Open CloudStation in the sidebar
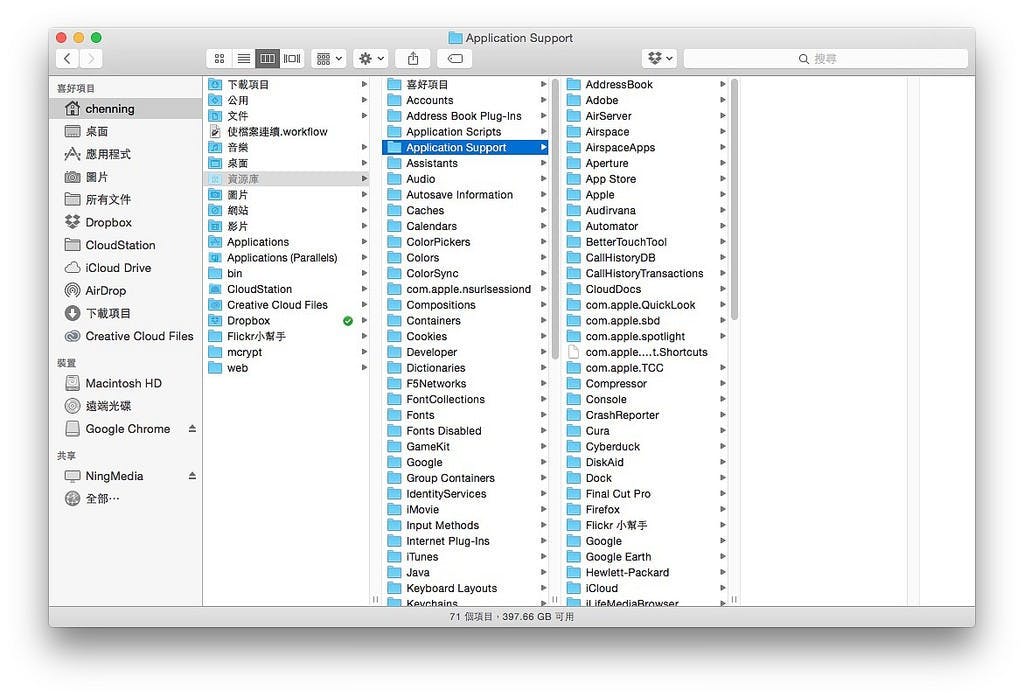Image resolution: width=1024 pixels, height=697 pixels. tap(126, 245)
